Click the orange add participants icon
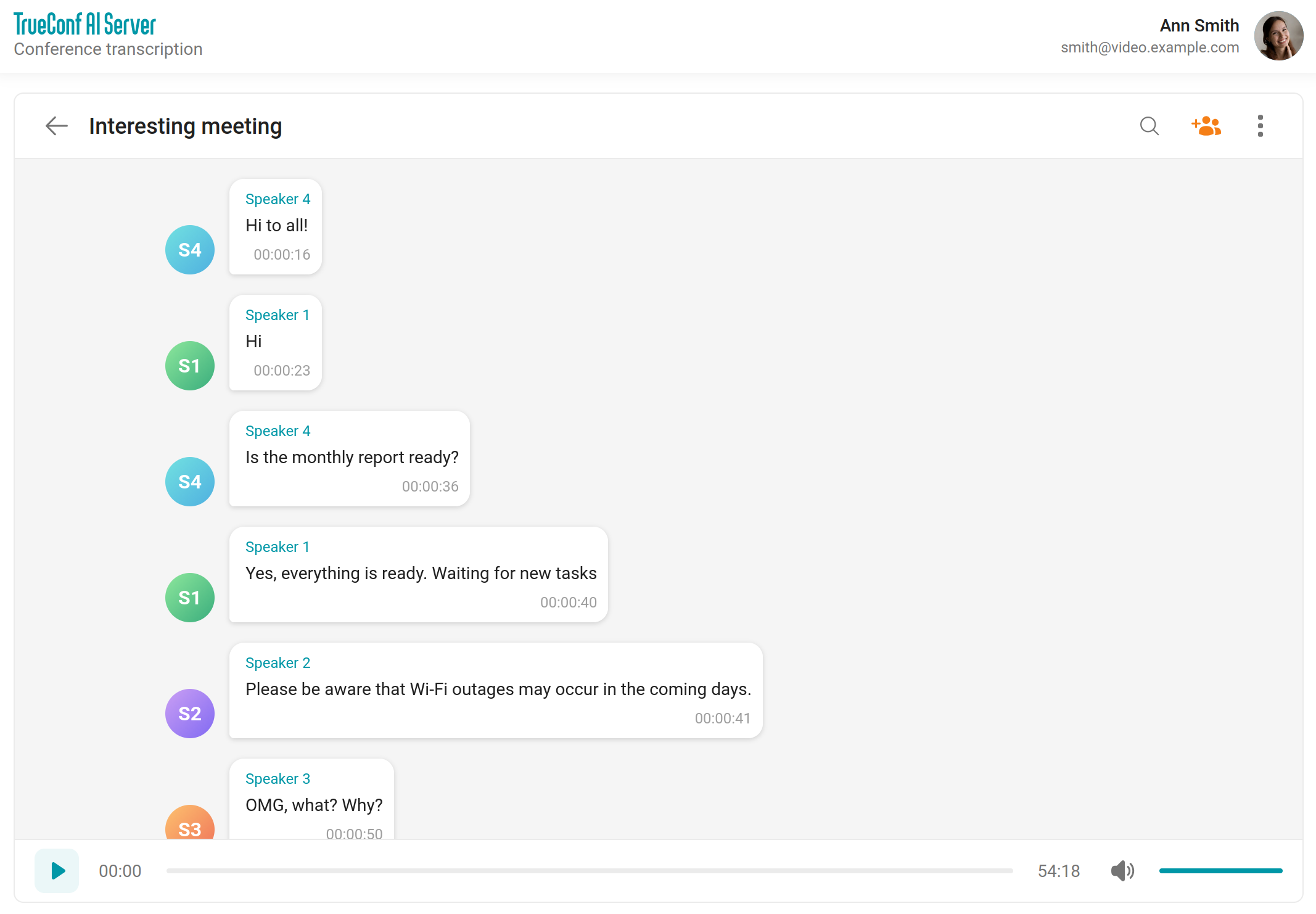Image resolution: width=1316 pixels, height=914 pixels. [1206, 126]
